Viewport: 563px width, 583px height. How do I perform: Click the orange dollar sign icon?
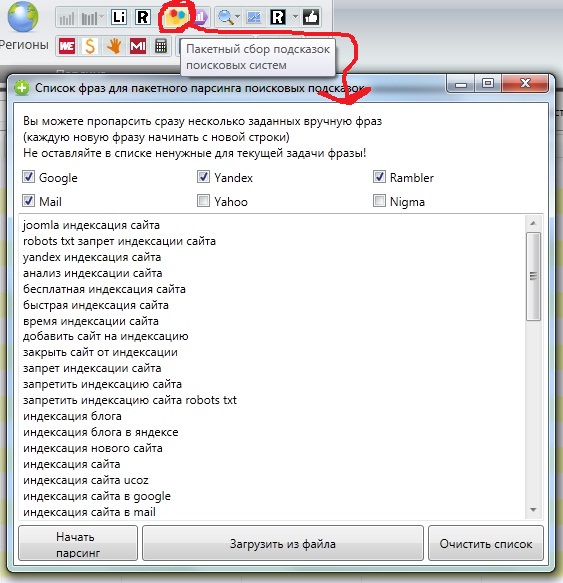(x=90, y=46)
